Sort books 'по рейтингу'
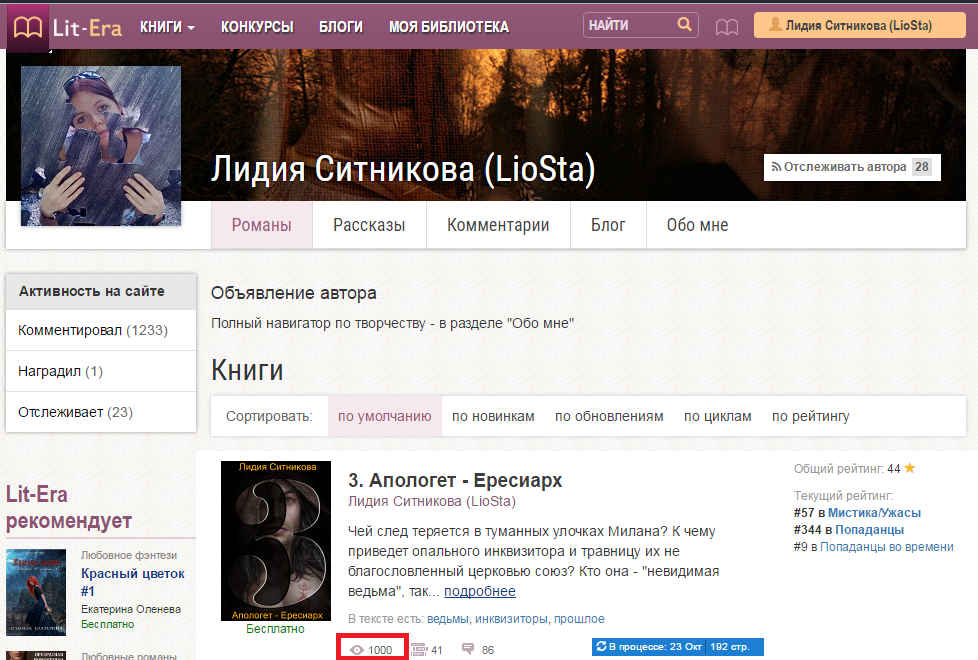Viewport: 978px width, 660px height. coord(810,416)
